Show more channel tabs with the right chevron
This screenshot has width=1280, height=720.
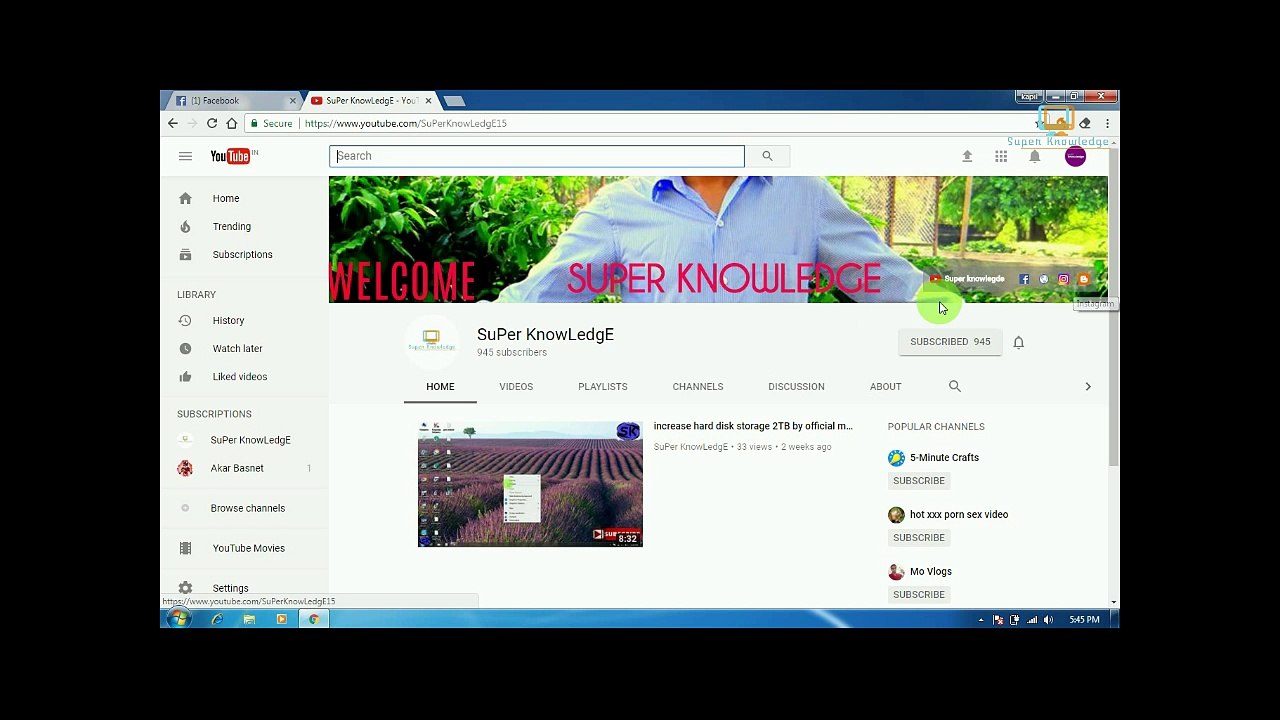[x=1088, y=386]
